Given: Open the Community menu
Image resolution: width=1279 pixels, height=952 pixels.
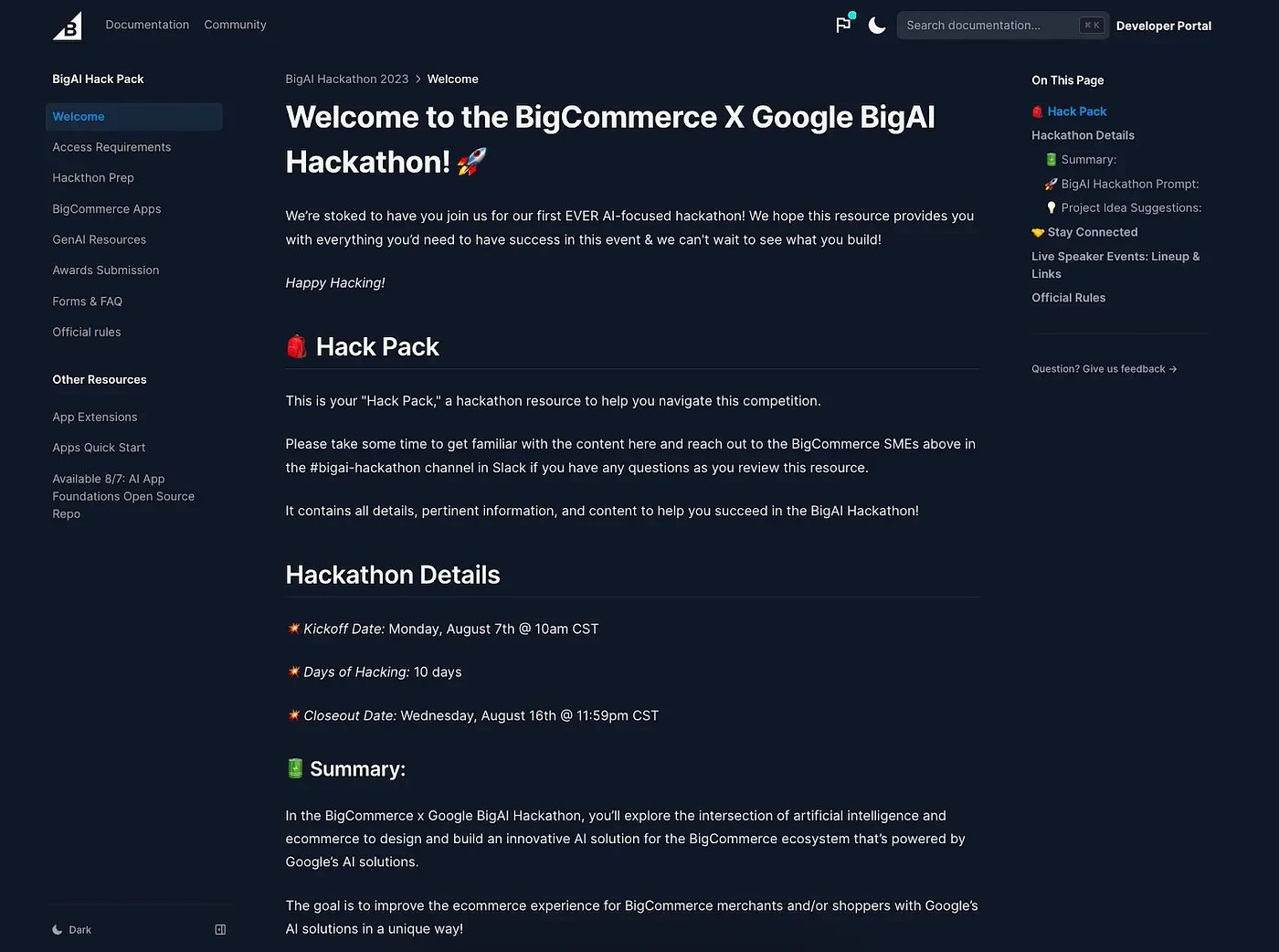Looking at the screenshot, I should tap(235, 25).
